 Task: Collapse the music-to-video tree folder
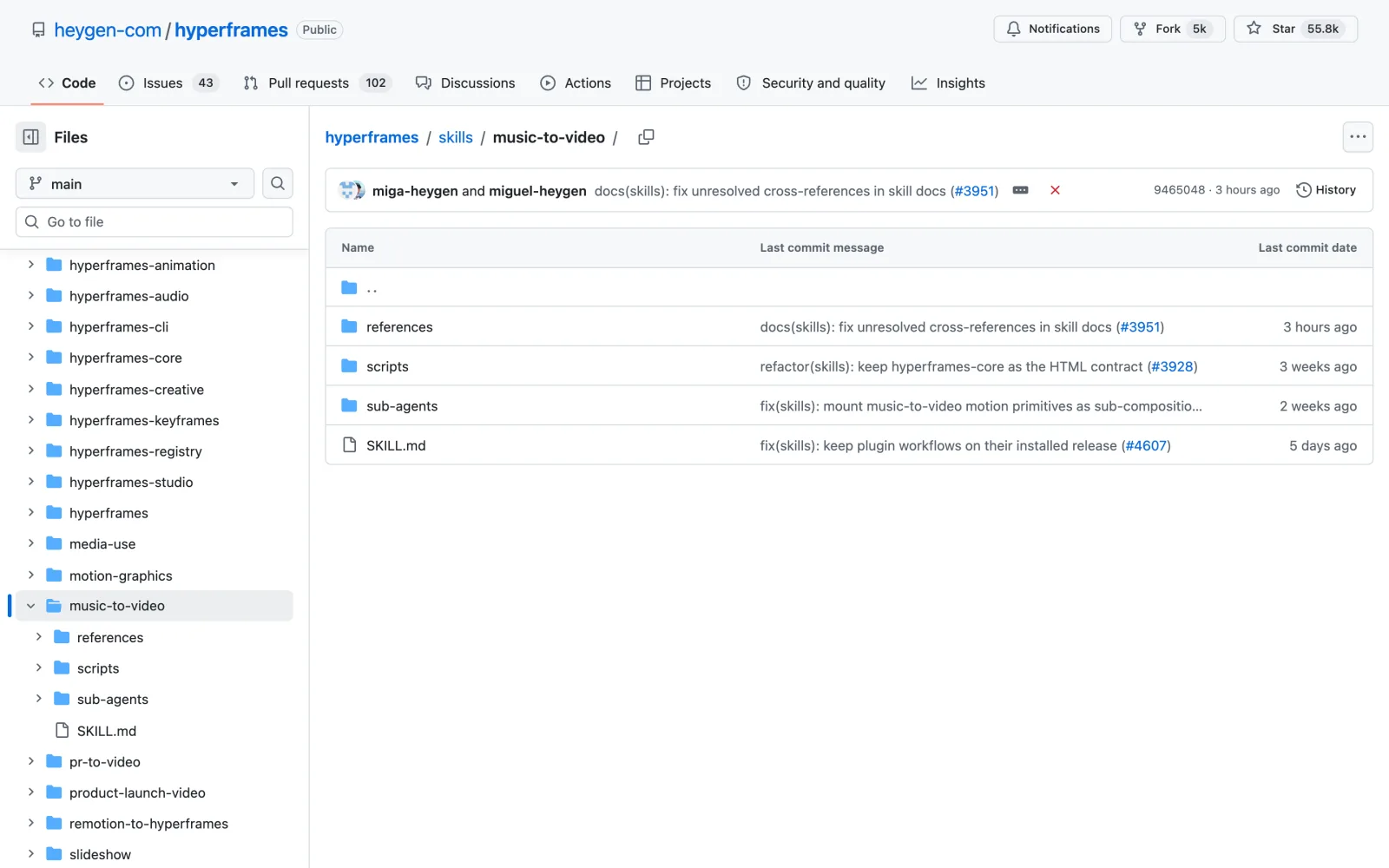point(31,606)
